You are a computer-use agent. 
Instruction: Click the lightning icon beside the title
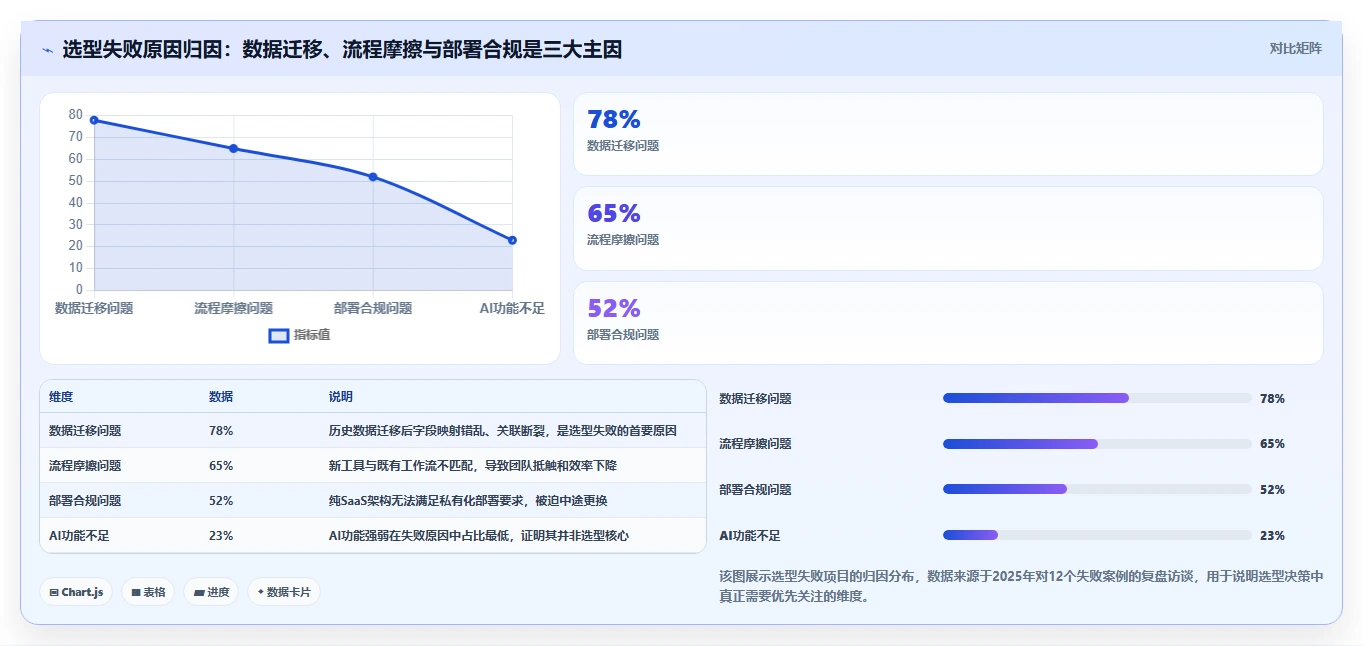47,49
